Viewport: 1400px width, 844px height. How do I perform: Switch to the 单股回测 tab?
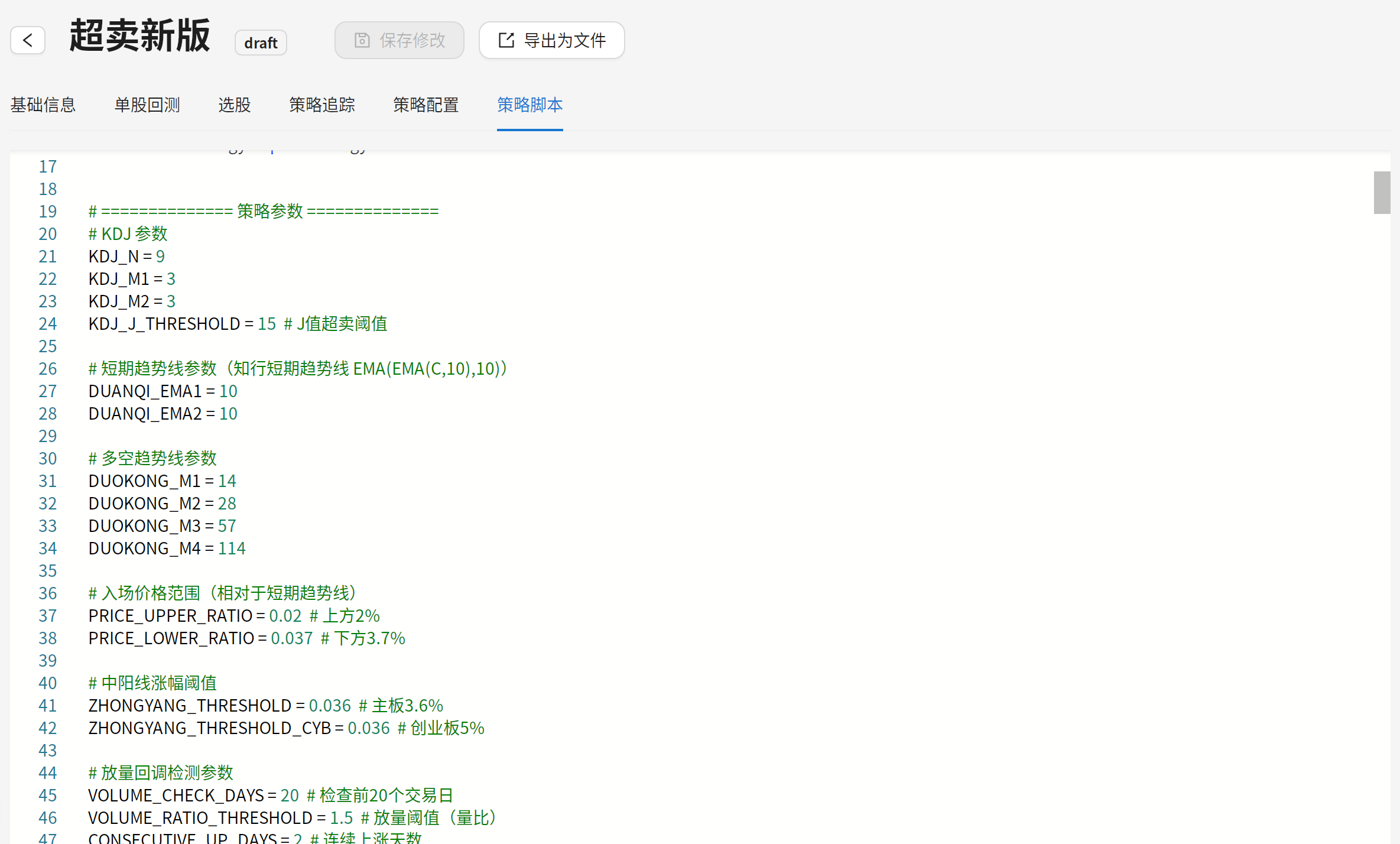[147, 105]
